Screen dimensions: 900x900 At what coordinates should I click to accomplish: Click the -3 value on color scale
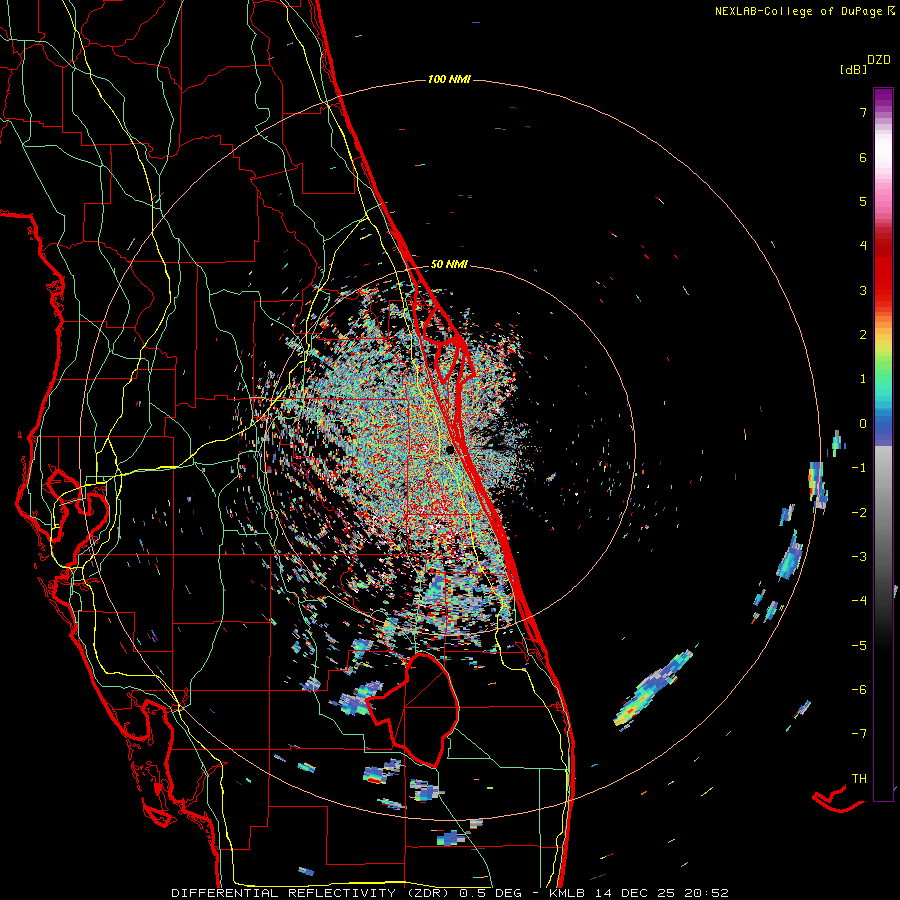(x=859, y=557)
